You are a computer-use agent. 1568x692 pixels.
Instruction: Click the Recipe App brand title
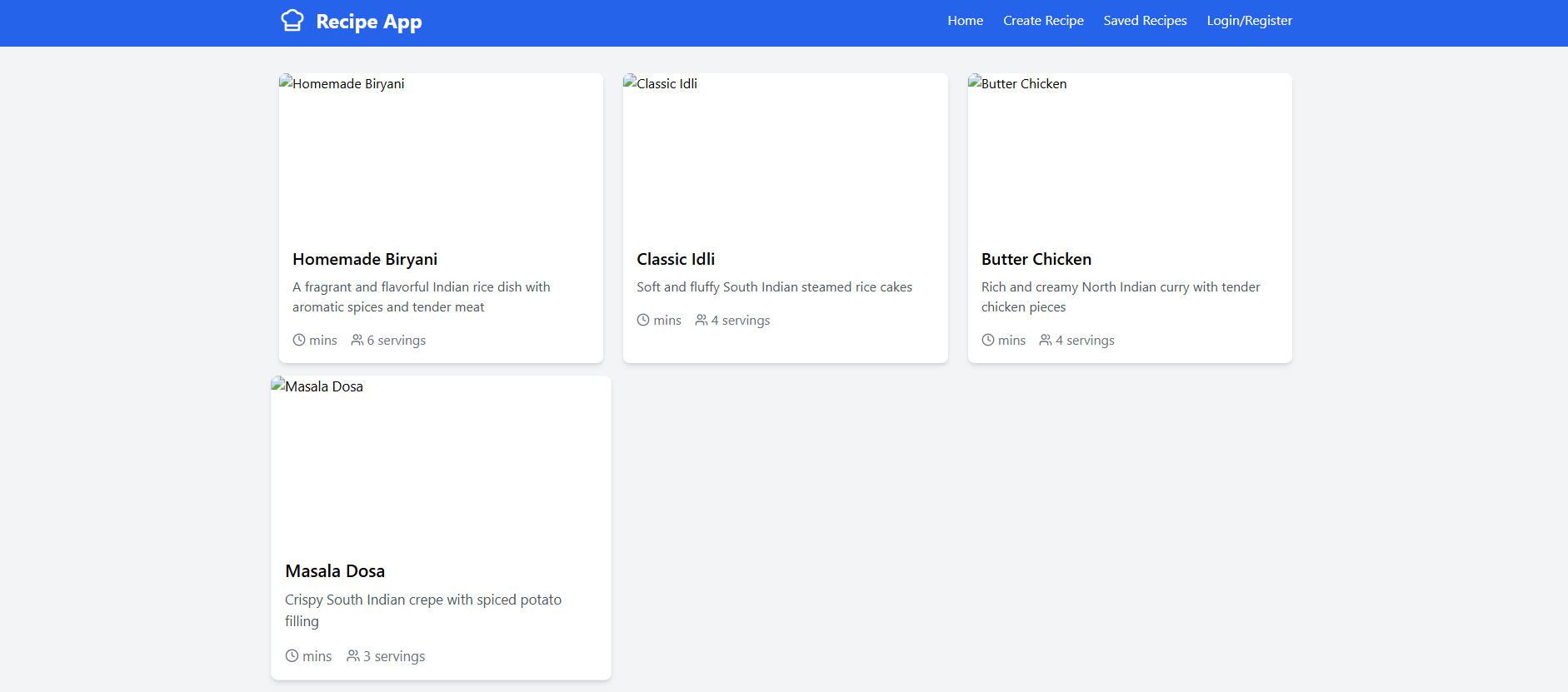click(x=367, y=21)
